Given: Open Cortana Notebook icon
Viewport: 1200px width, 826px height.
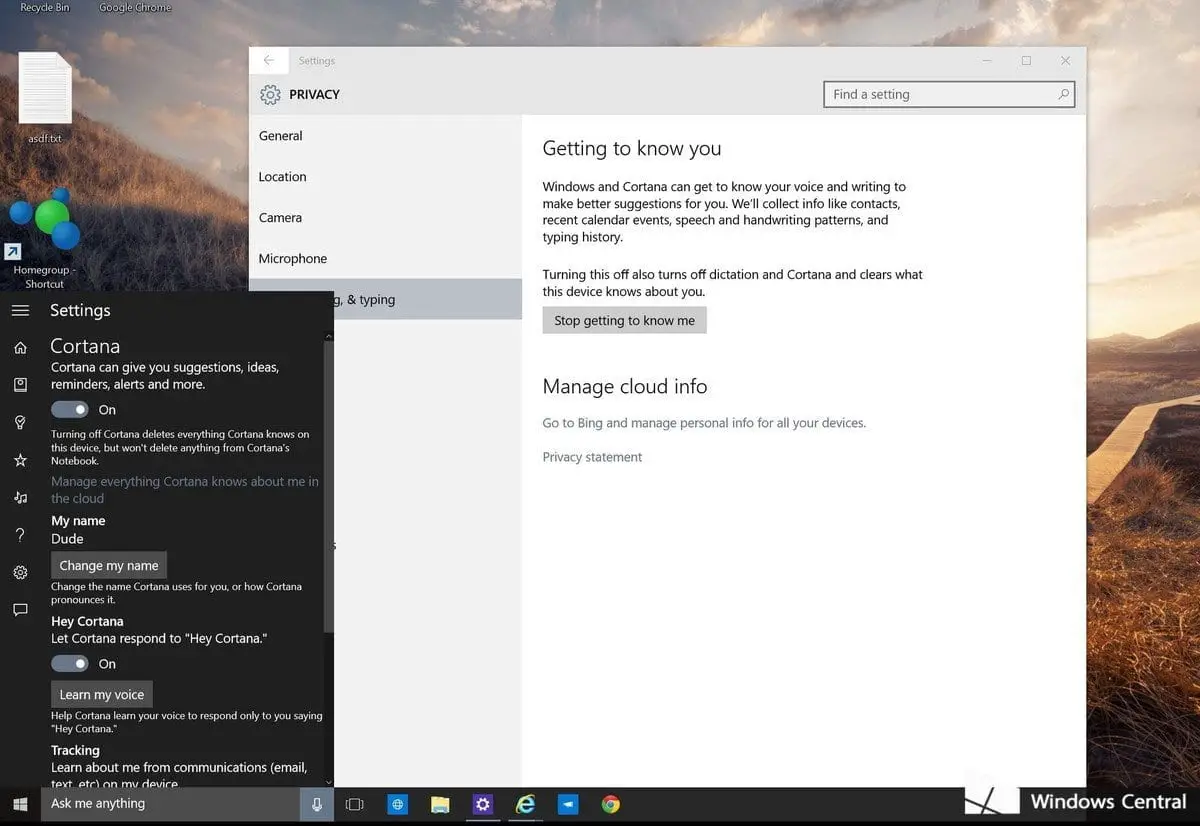Looking at the screenshot, I should (x=20, y=385).
